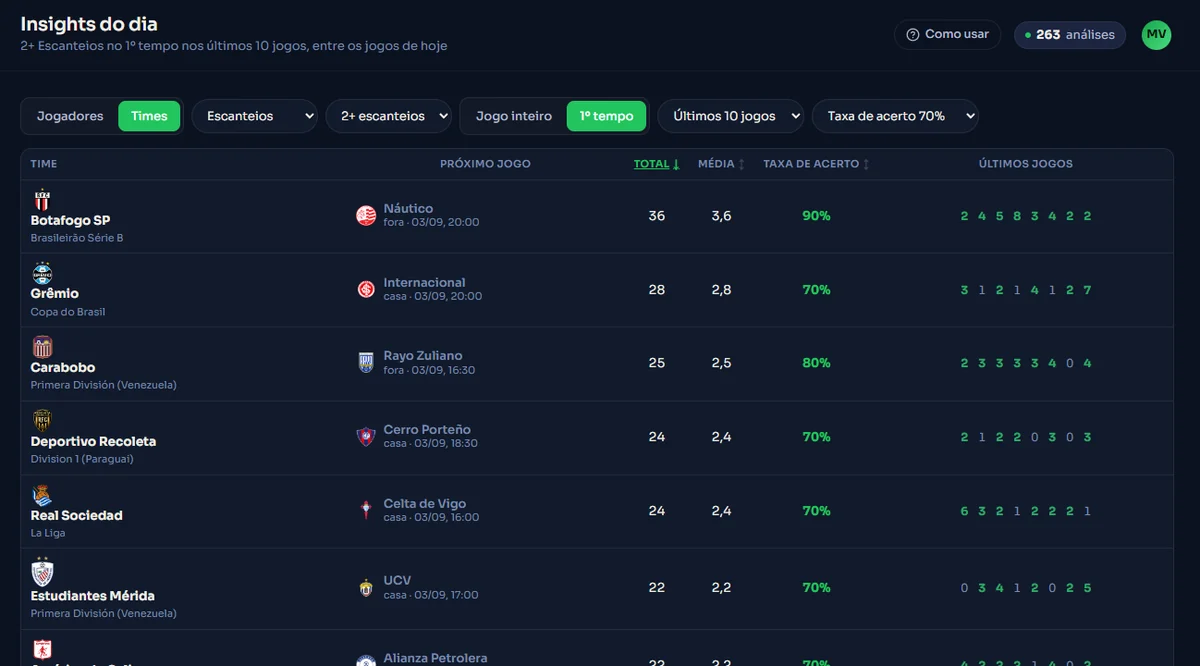
Task: Click the 90% hit rate for Botafogo SP
Action: pos(816,216)
